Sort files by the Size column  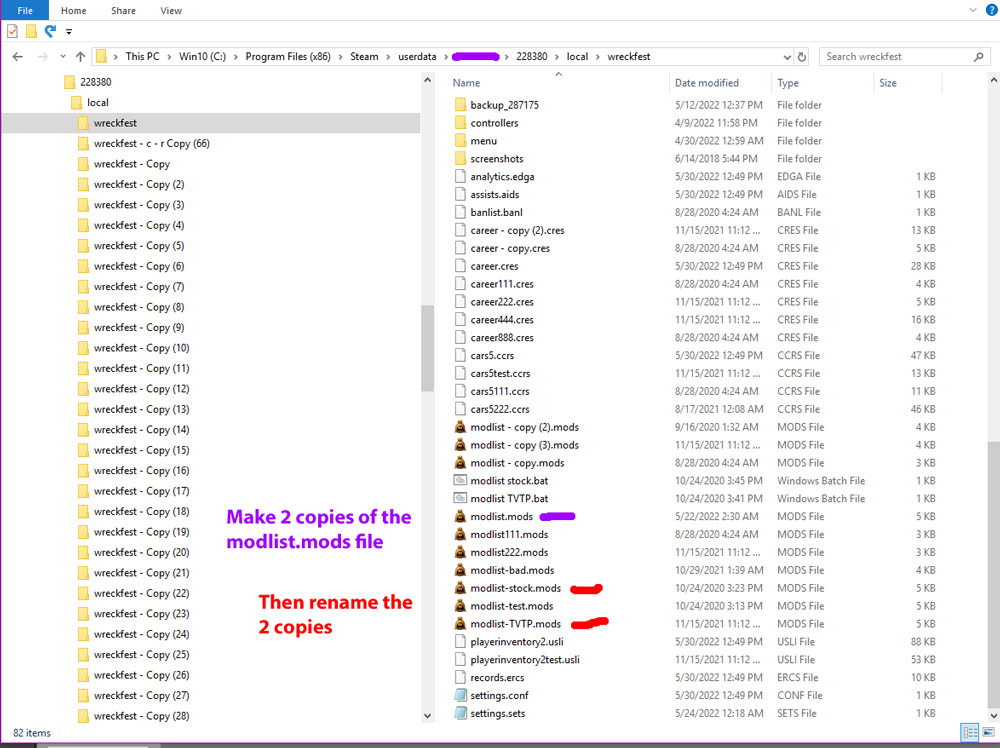tap(888, 83)
